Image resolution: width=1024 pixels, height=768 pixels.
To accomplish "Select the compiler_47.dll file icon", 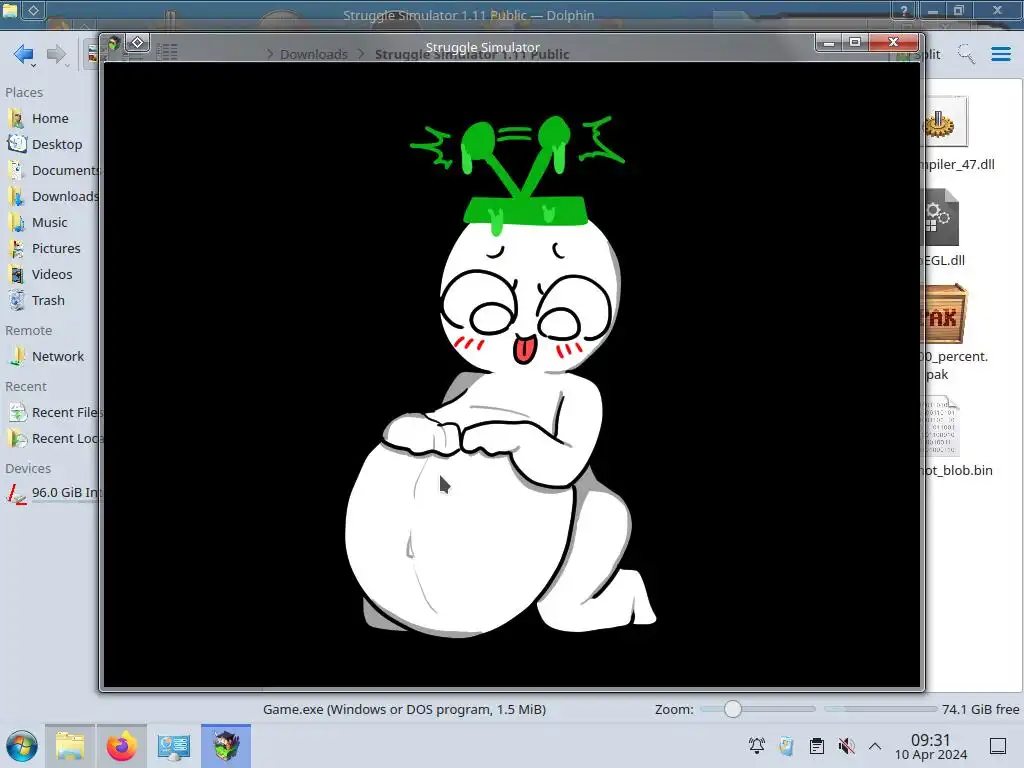I will (944, 122).
